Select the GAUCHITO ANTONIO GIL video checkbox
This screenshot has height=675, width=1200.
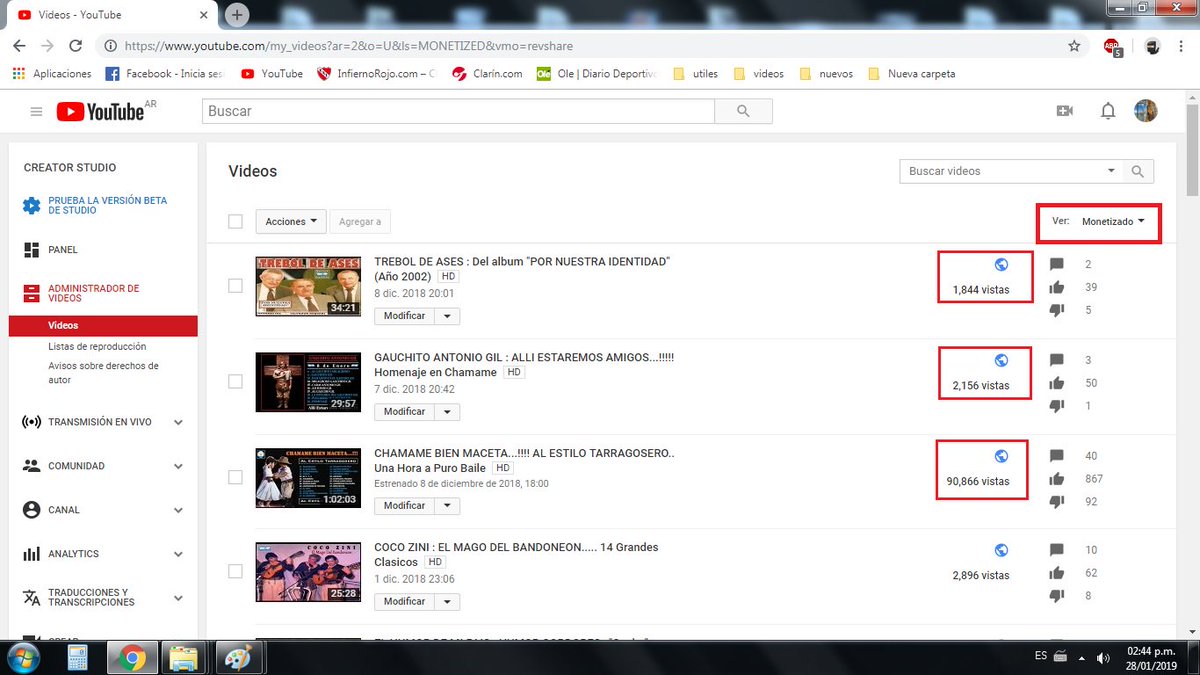(235, 381)
